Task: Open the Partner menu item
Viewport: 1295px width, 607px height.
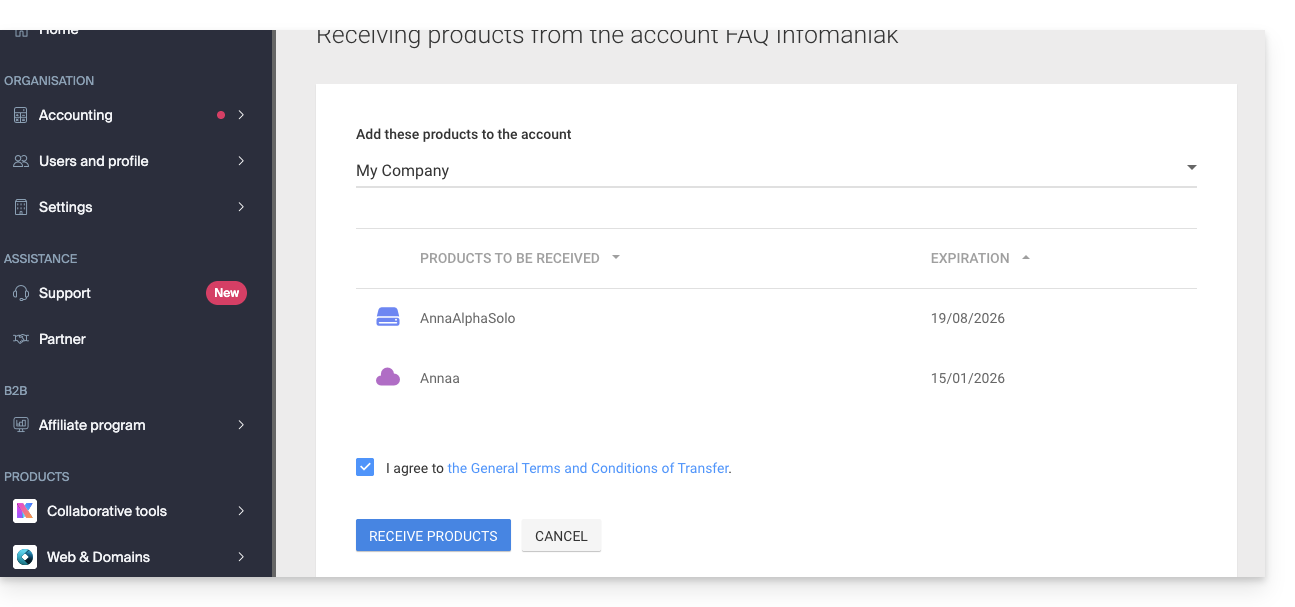Action: (x=62, y=339)
